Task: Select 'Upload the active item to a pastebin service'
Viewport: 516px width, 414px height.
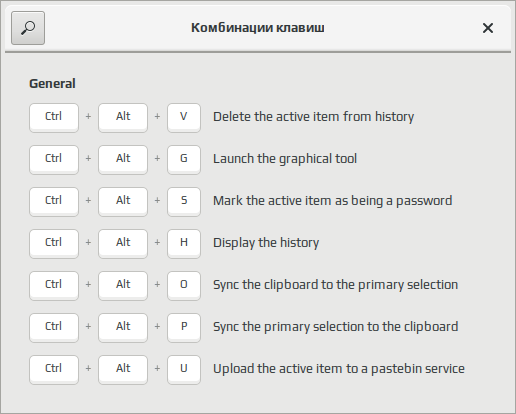Action: pyautogui.click(x=339, y=369)
